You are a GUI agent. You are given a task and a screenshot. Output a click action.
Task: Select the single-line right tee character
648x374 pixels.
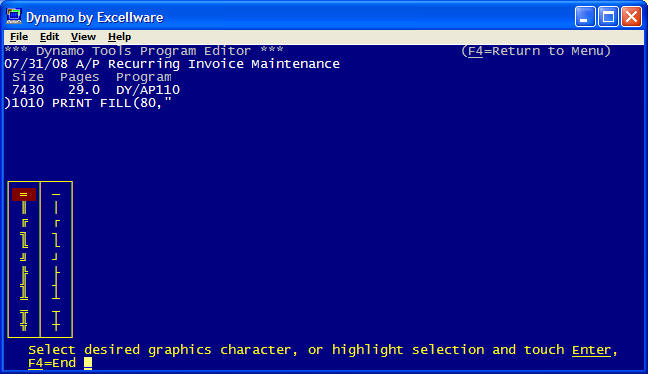pyautogui.click(x=55, y=286)
